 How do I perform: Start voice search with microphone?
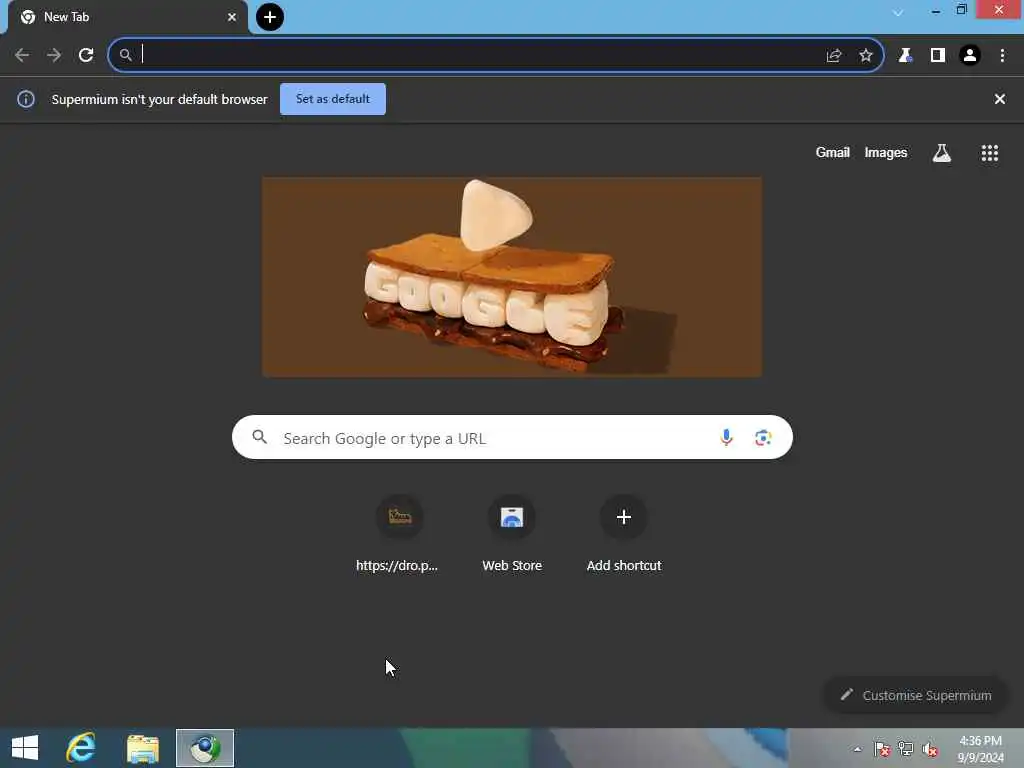pyautogui.click(x=726, y=438)
